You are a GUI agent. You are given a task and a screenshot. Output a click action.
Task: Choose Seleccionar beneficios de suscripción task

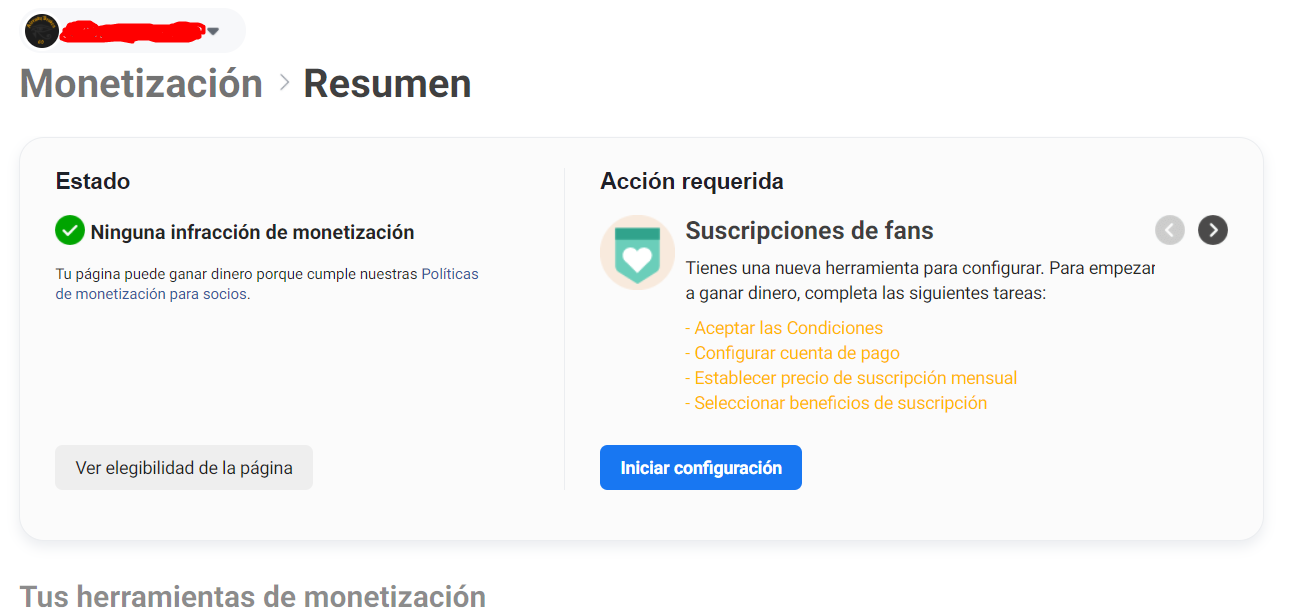(836, 403)
